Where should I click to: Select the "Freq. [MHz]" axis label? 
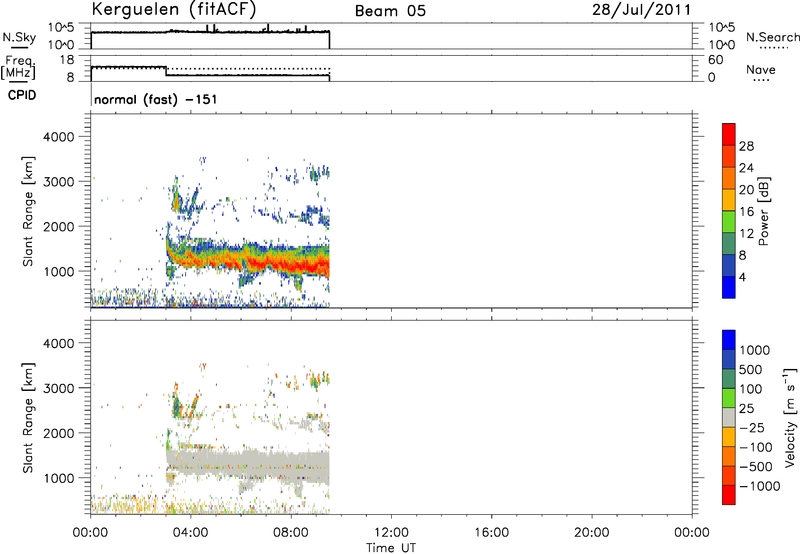click(x=18, y=67)
